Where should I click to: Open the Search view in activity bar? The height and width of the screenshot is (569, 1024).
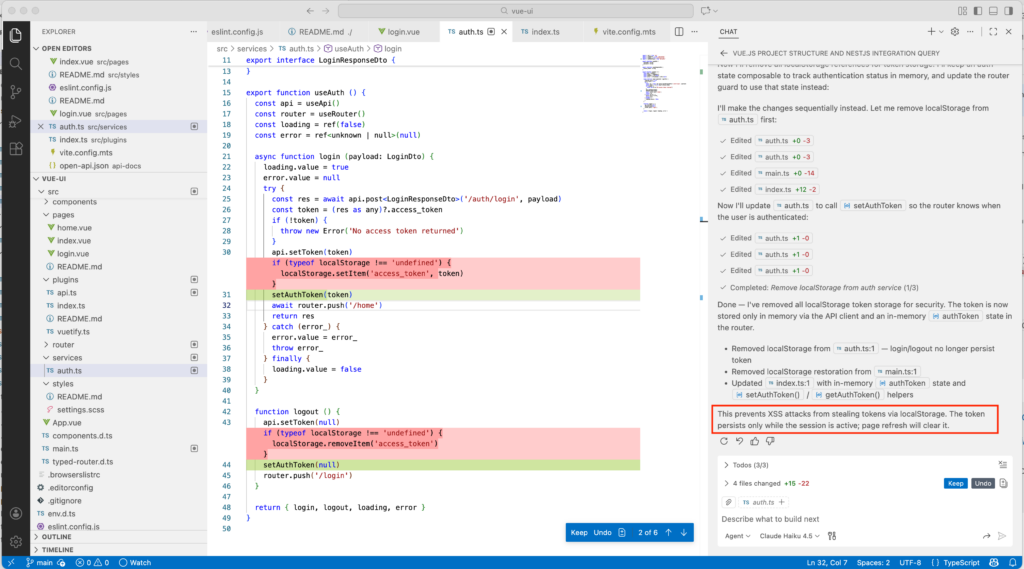click(16, 63)
